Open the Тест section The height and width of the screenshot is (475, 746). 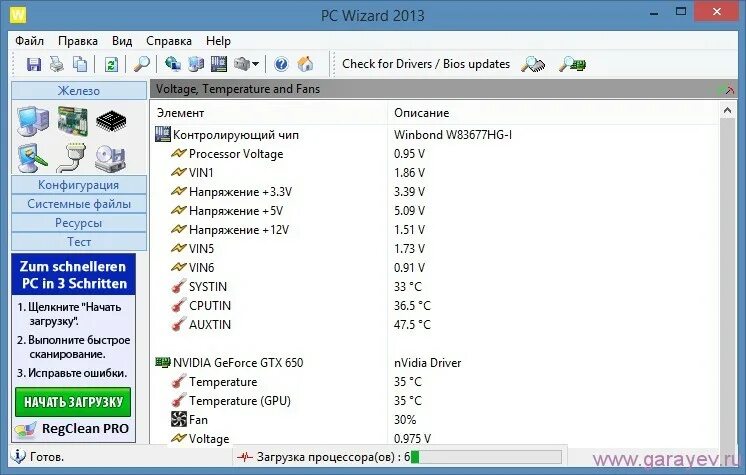click(79, 242)
